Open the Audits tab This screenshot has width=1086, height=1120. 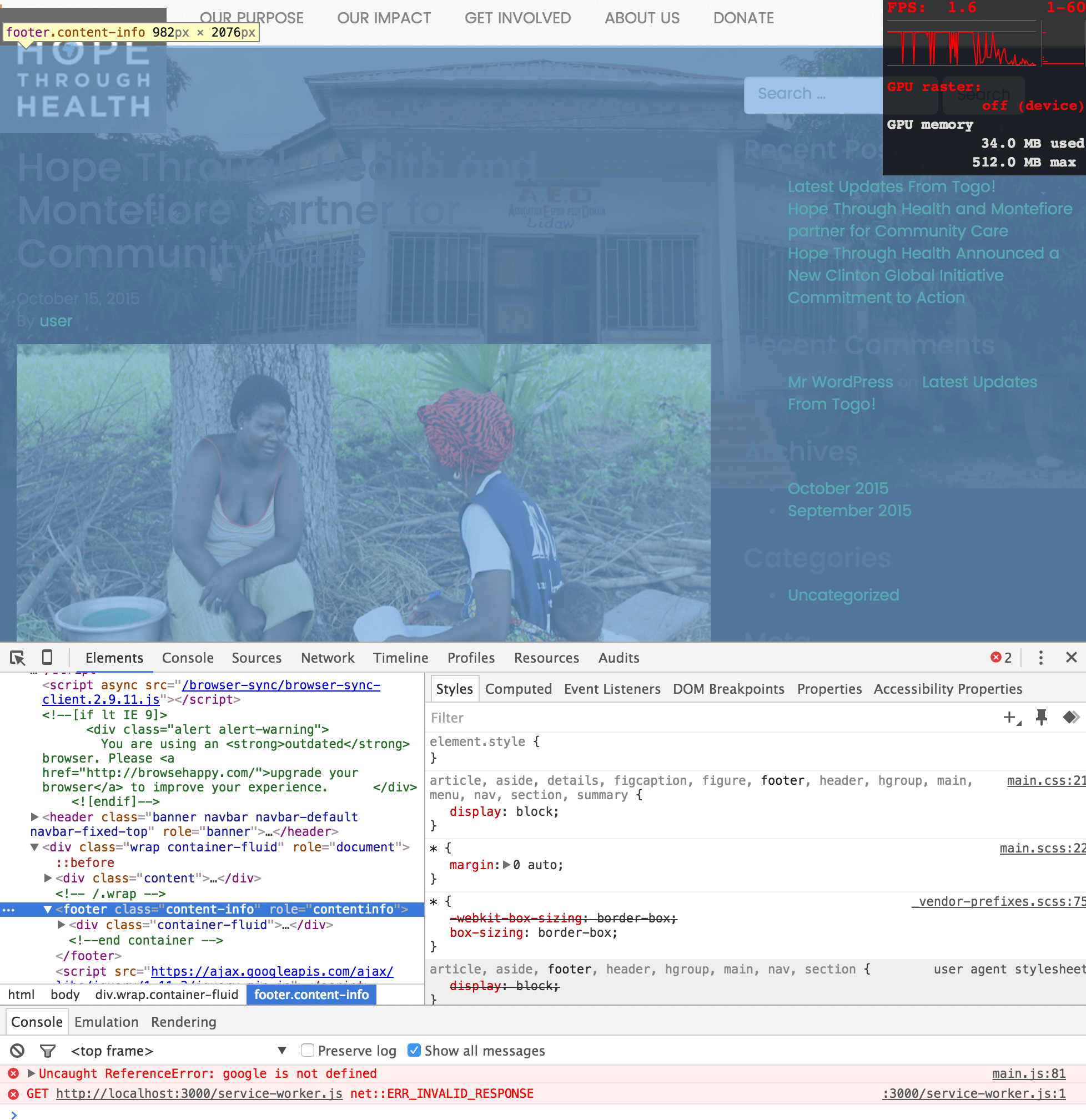click(619, 658)
